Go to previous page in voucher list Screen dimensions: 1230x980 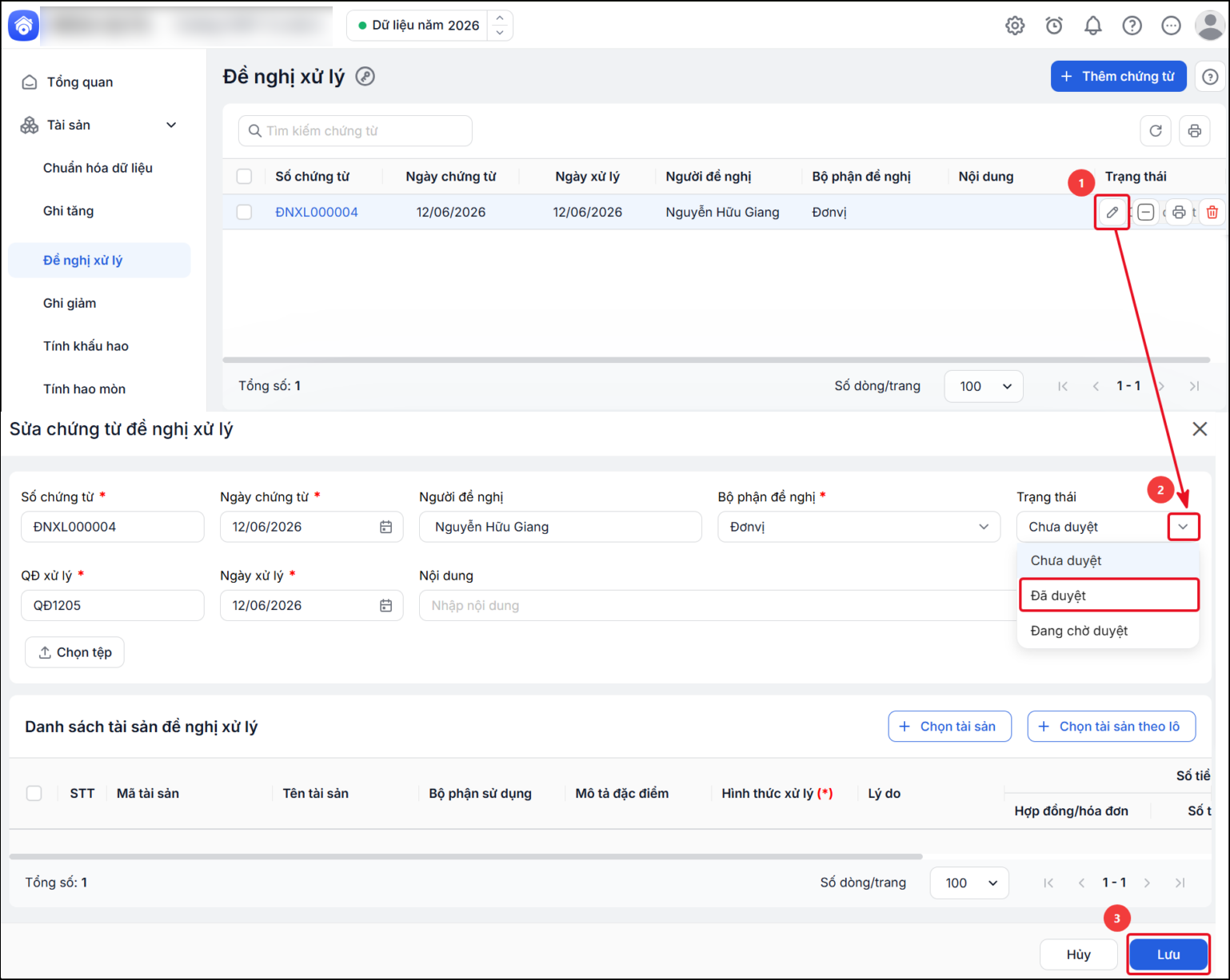(1096, 386)
